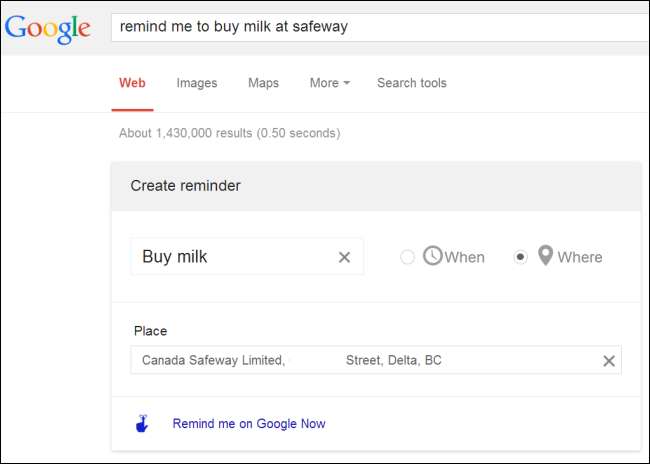
Task: Click the Create reminder card header
Action: point(376,186)
